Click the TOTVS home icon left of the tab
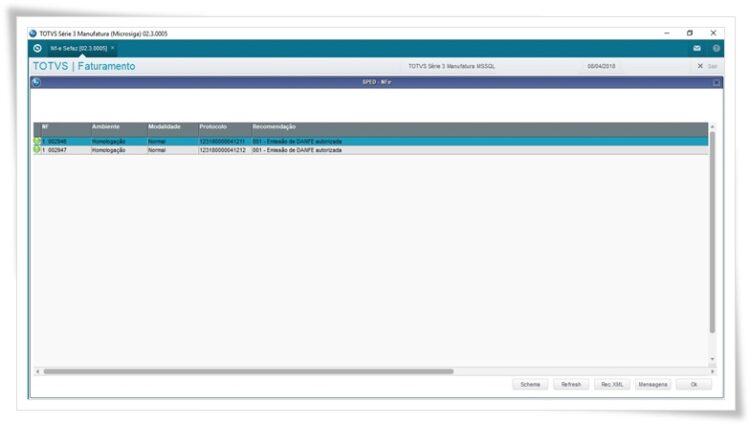The image size is (750, 425). pyautogui.click(x=37, y=48)
